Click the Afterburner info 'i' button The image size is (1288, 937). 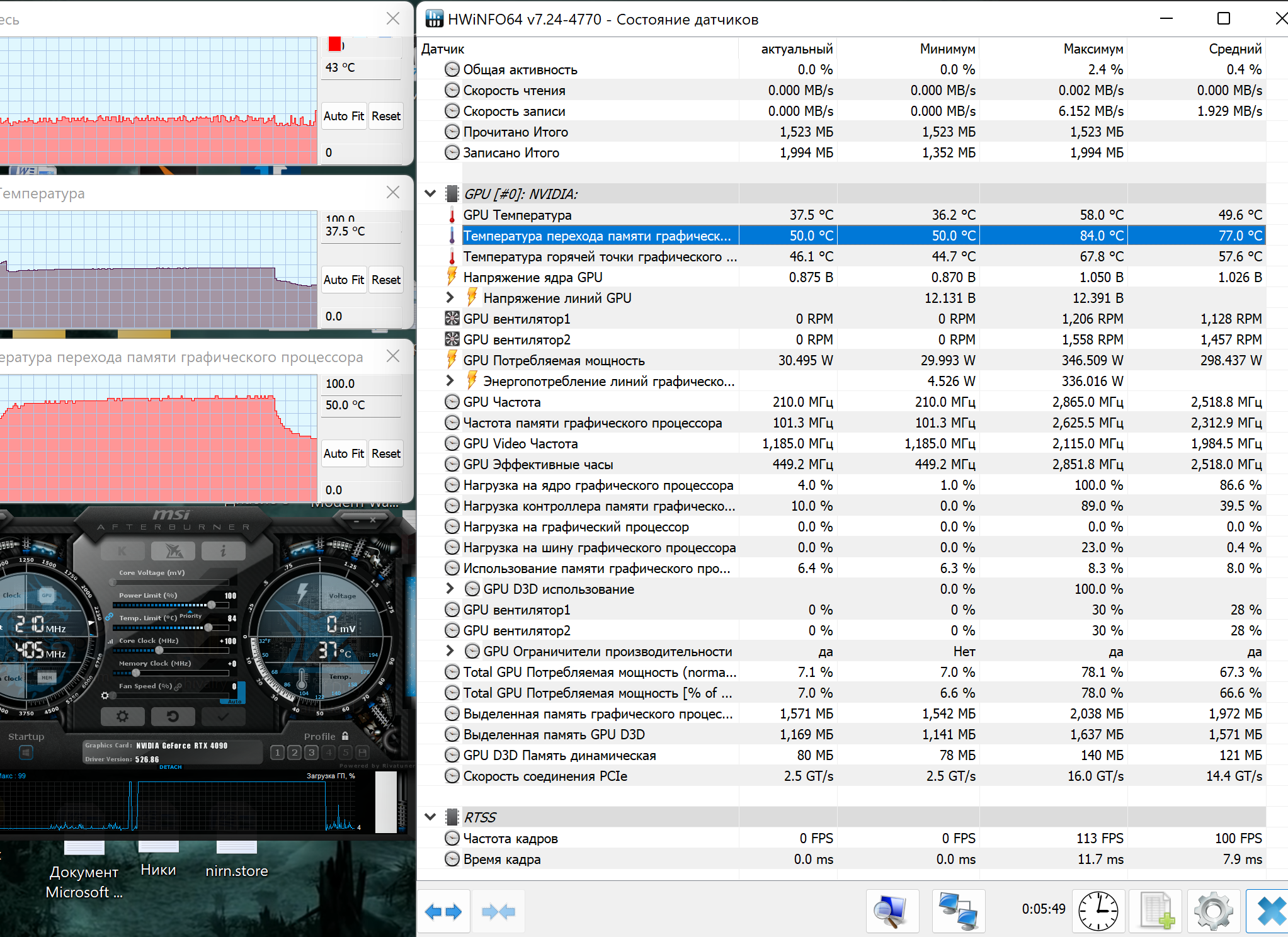click(223, 551)
